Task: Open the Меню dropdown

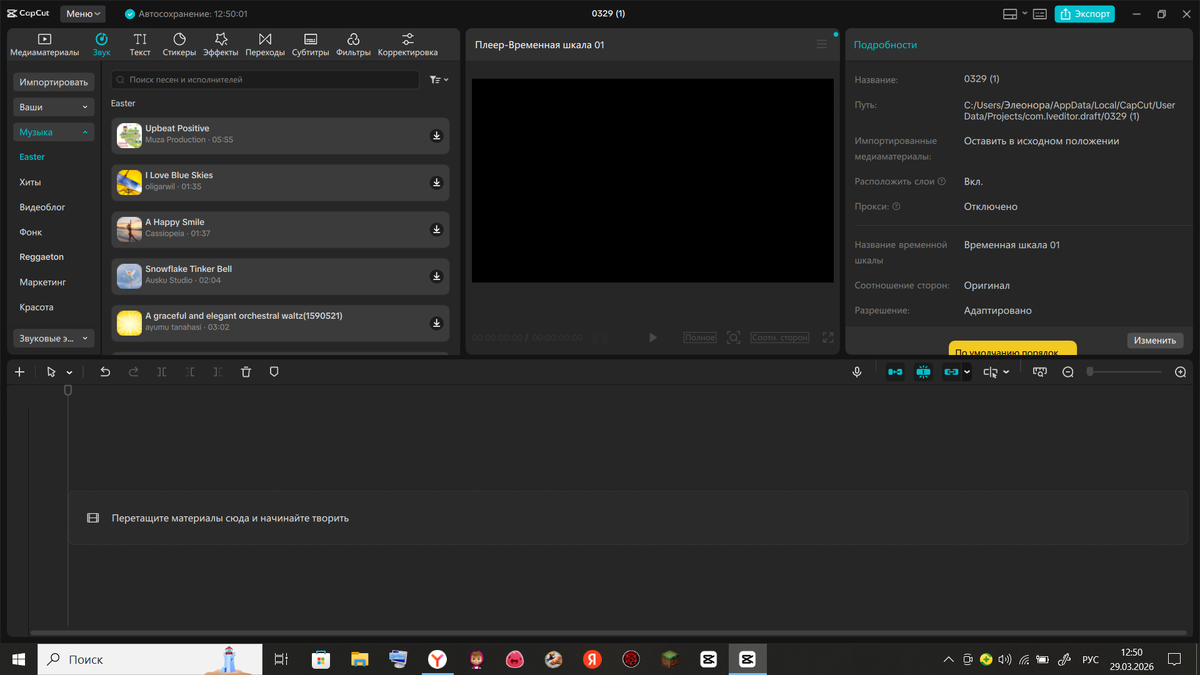Action: coord(82,14)
